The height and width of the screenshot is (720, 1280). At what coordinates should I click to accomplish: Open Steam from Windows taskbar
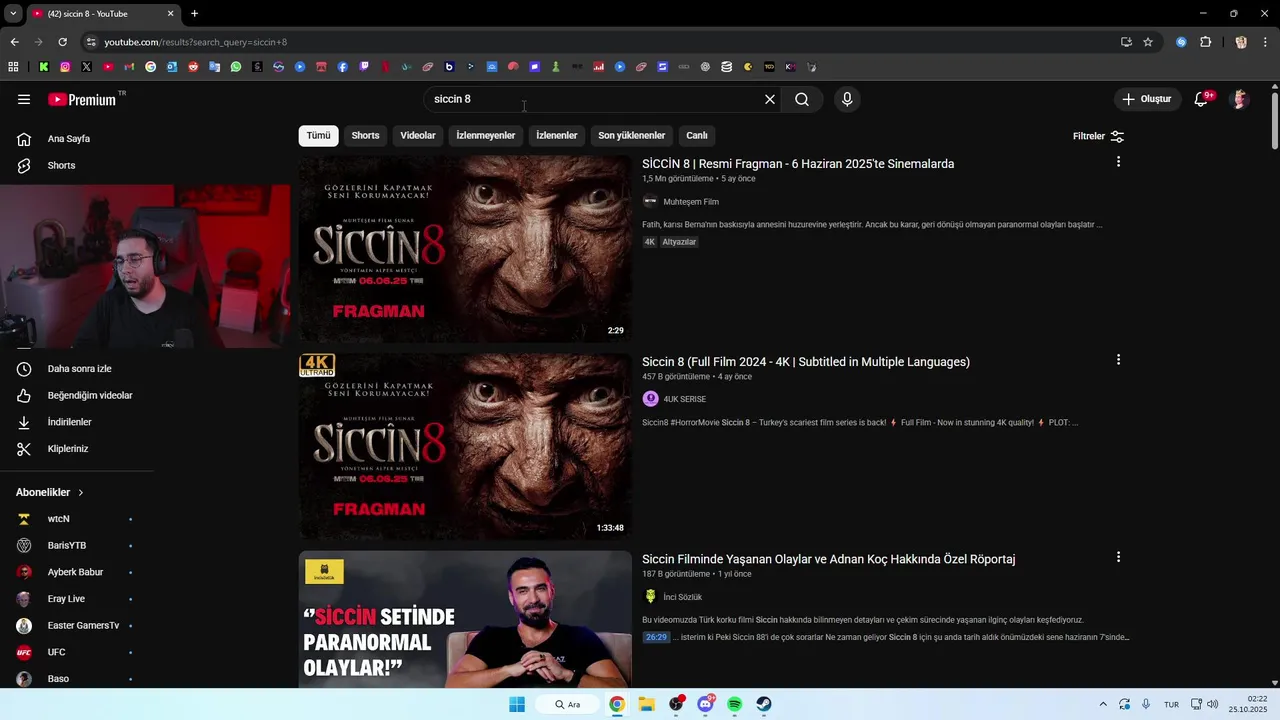pyautogui.click(x=764, y=704)
